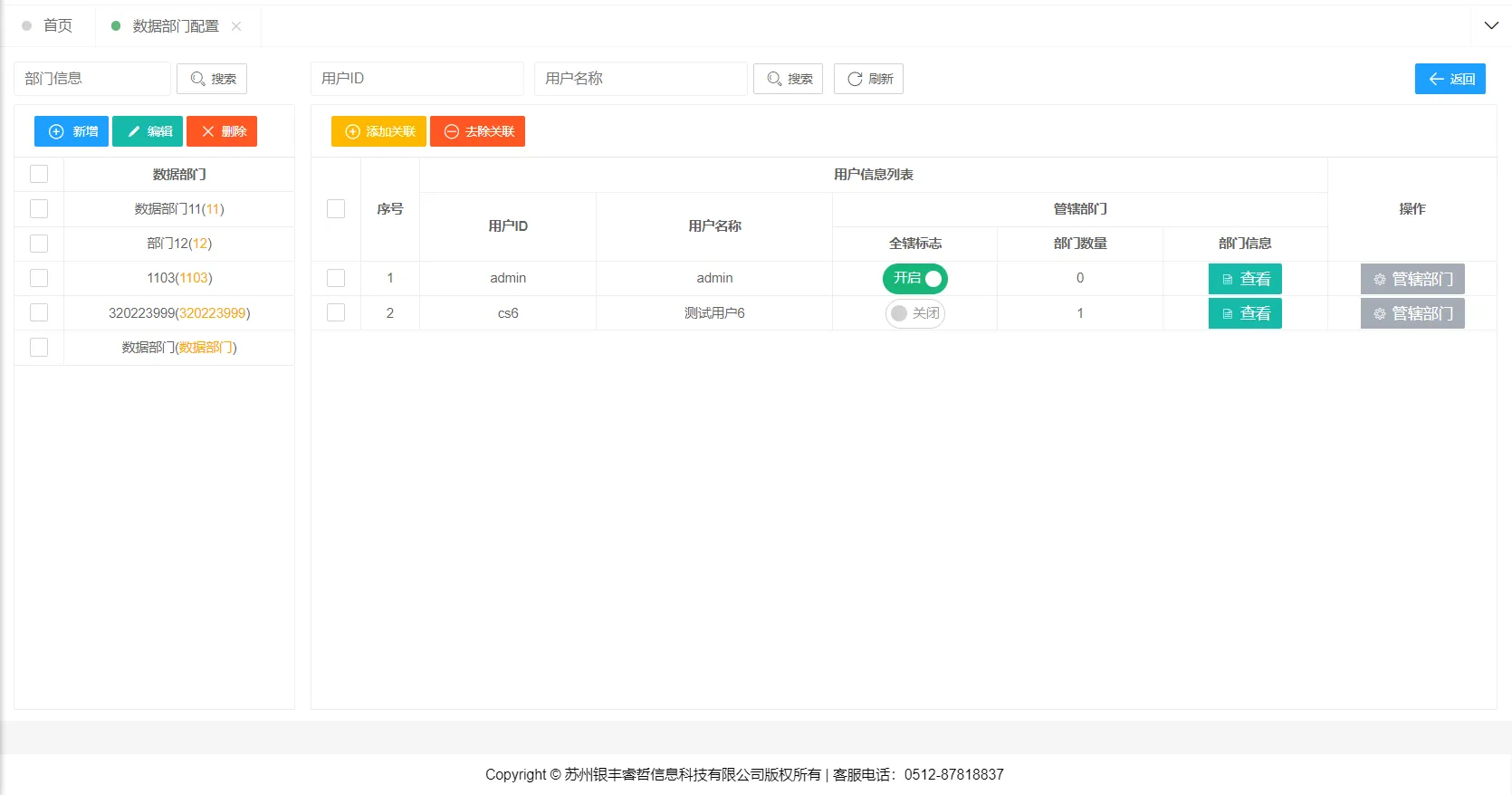Click the 去除关联 remove association button
This screenshot has width=1512, height=795.
point(477,131)
